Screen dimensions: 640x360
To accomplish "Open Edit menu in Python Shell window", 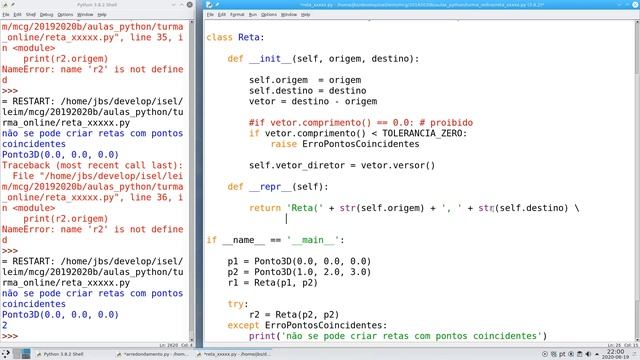I will pyautogui.click(x=17, y=15).
